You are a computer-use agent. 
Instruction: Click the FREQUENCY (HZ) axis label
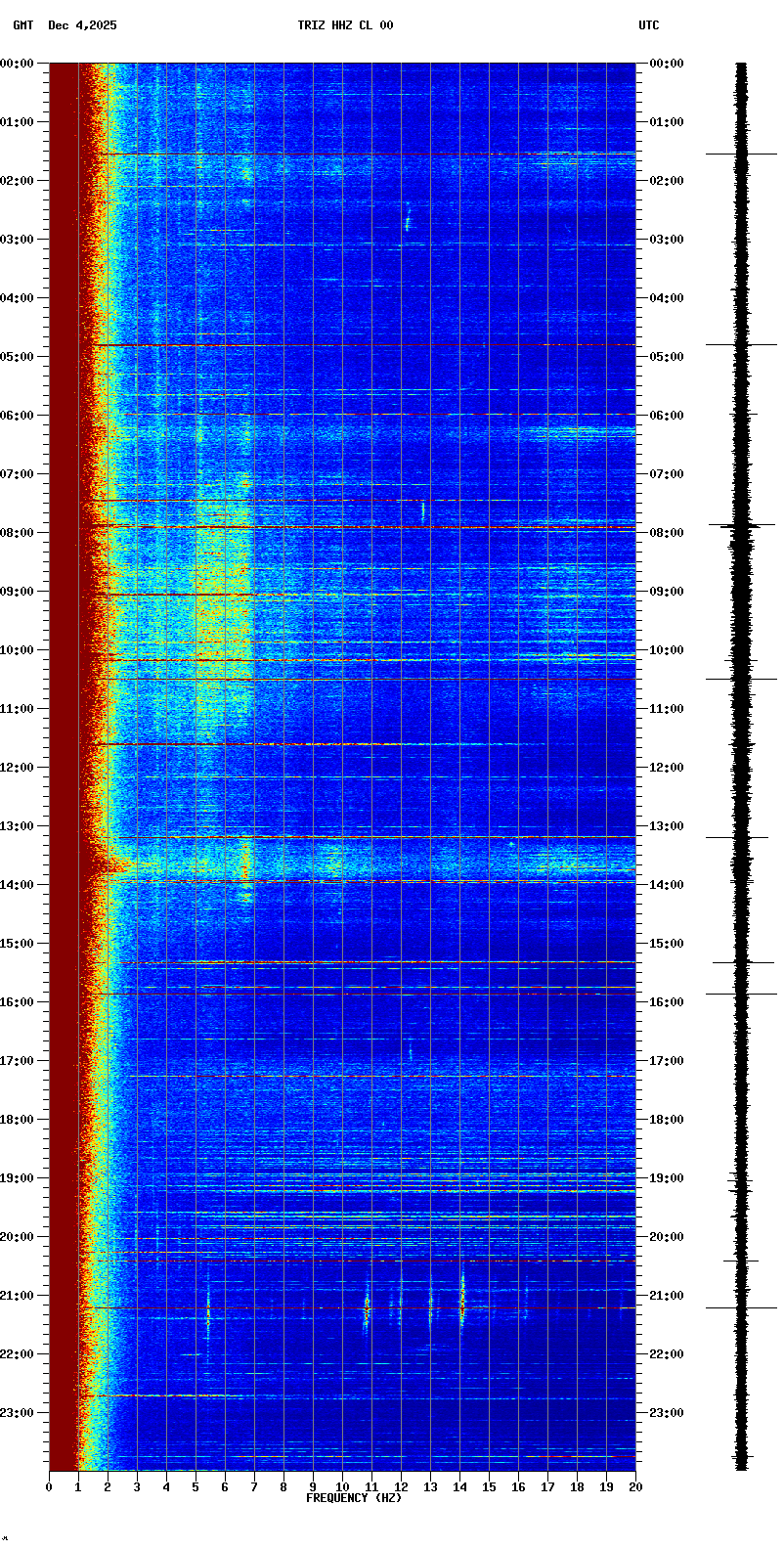[x=354, y=1498]
